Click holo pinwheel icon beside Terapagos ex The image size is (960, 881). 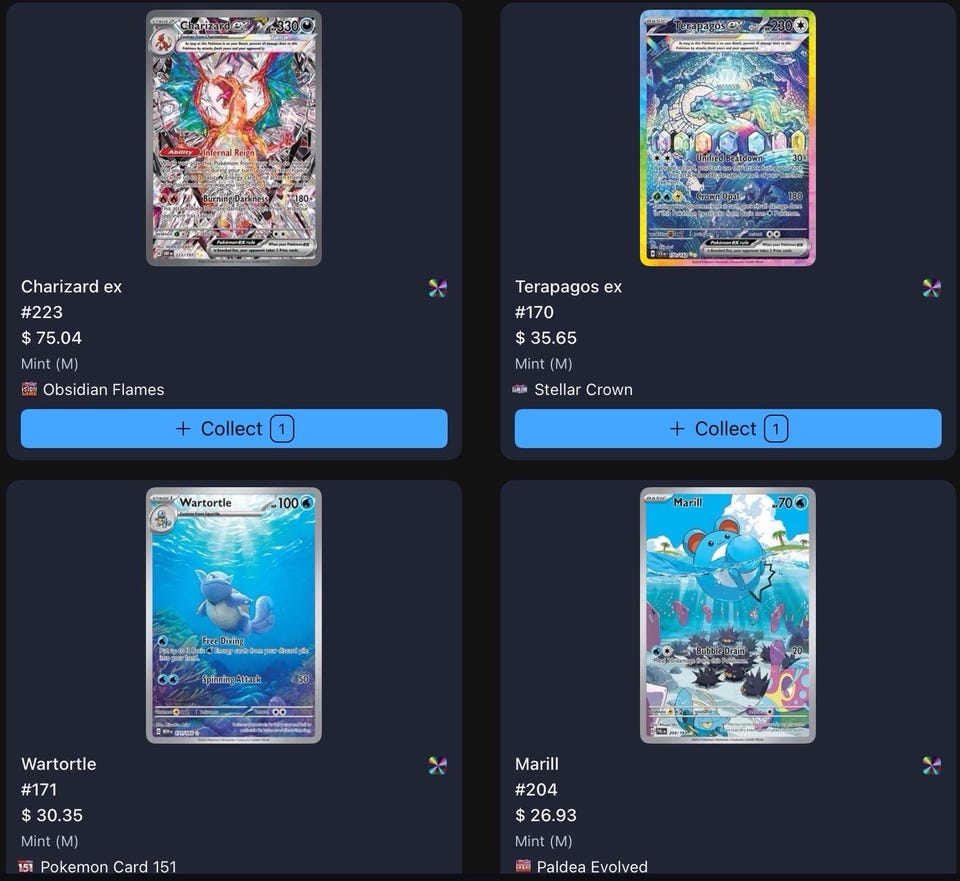pos(931,288)
